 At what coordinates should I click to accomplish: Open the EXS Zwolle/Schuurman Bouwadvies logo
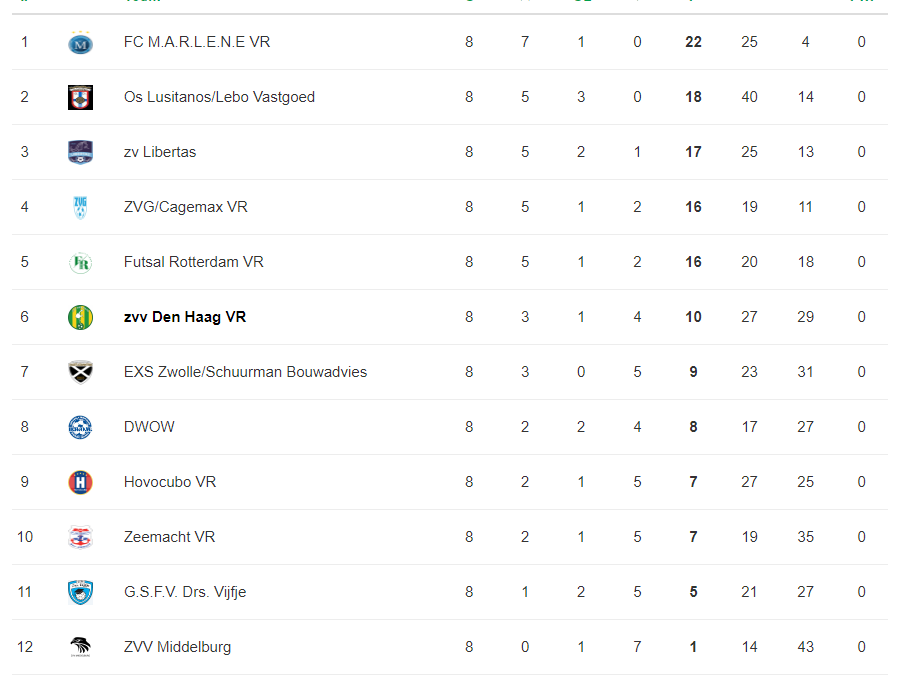pos(80,372)
